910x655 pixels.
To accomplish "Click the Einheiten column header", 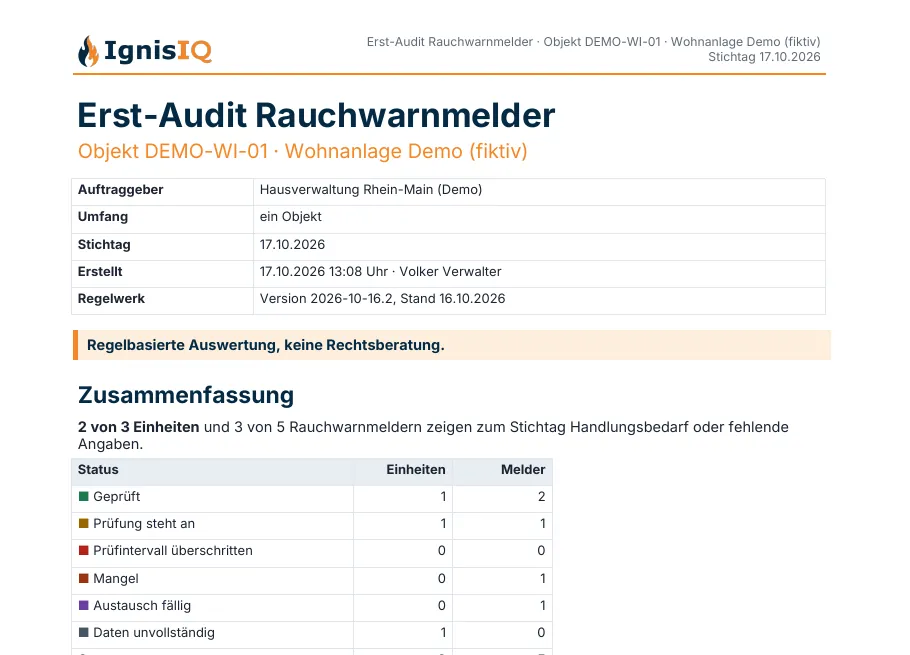I will [x=403, y=470].
